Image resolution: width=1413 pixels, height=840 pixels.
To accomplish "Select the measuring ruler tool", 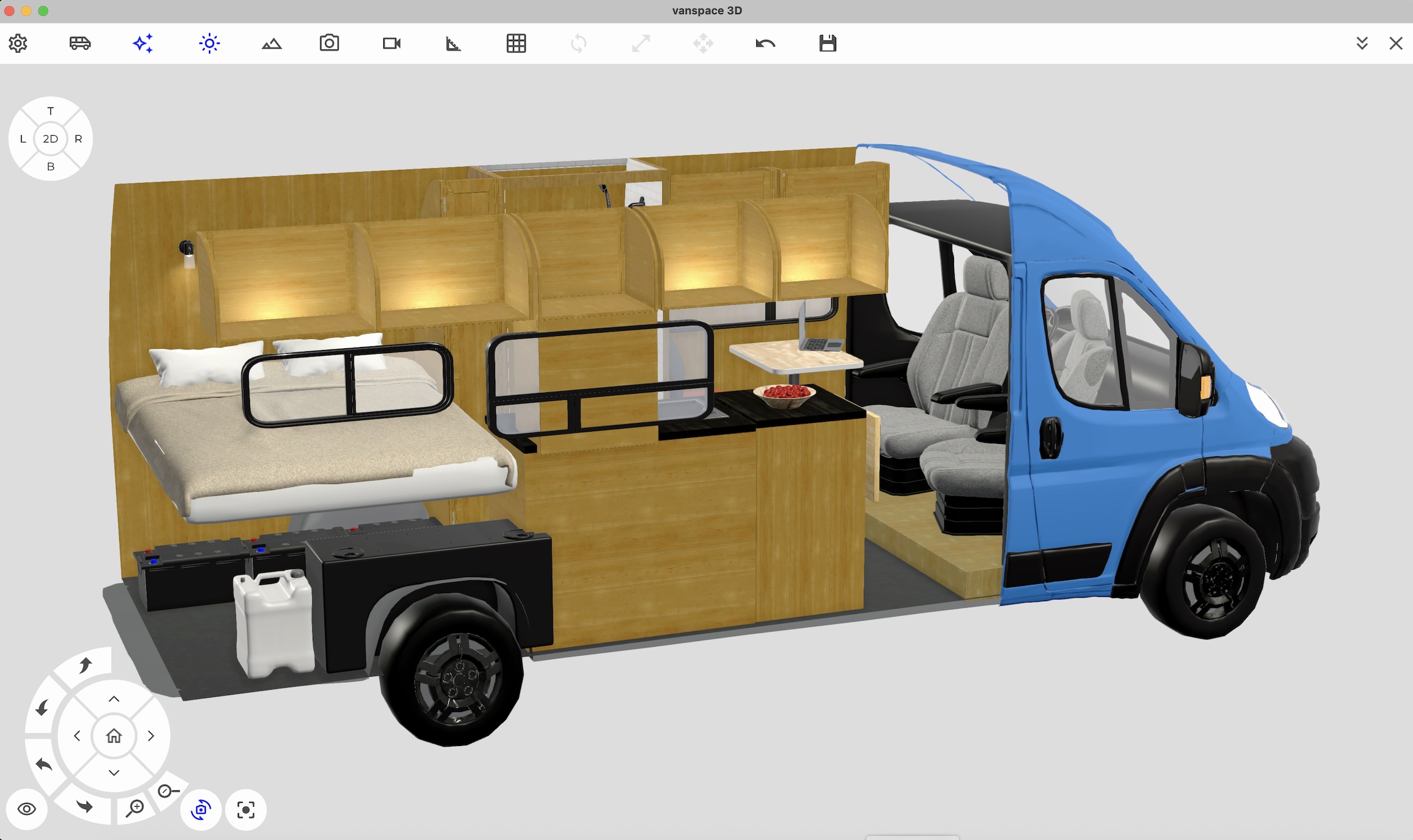I will (453, 44).
